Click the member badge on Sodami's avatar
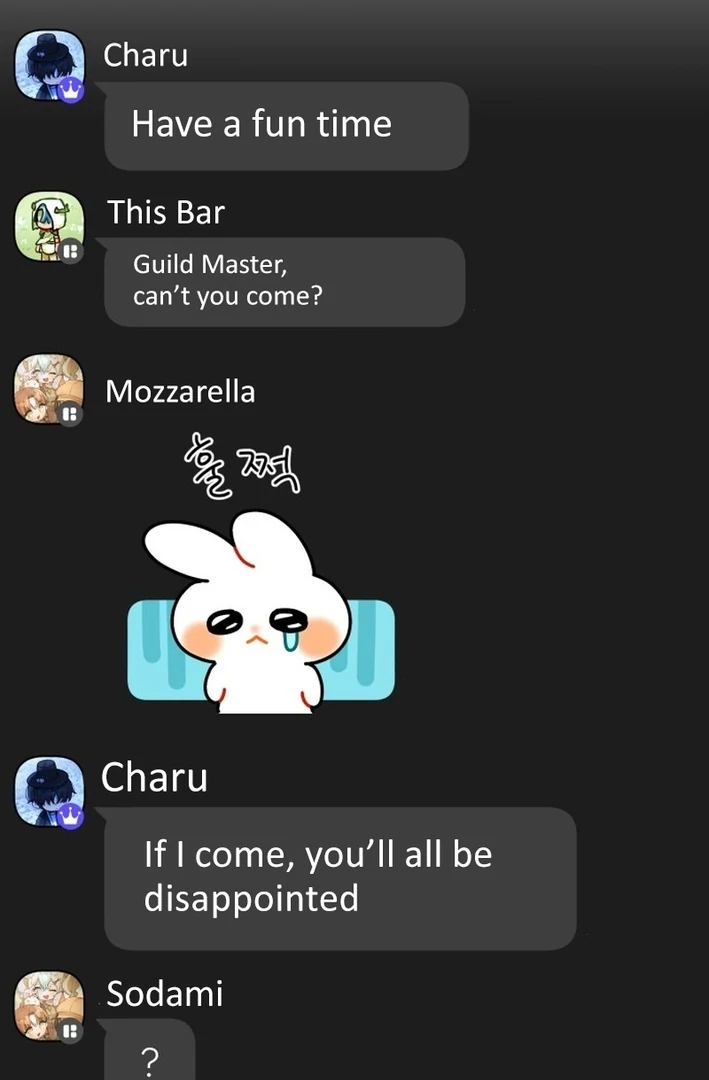The height and width of the screenshot is (1080, 709). coord(70,1031)
